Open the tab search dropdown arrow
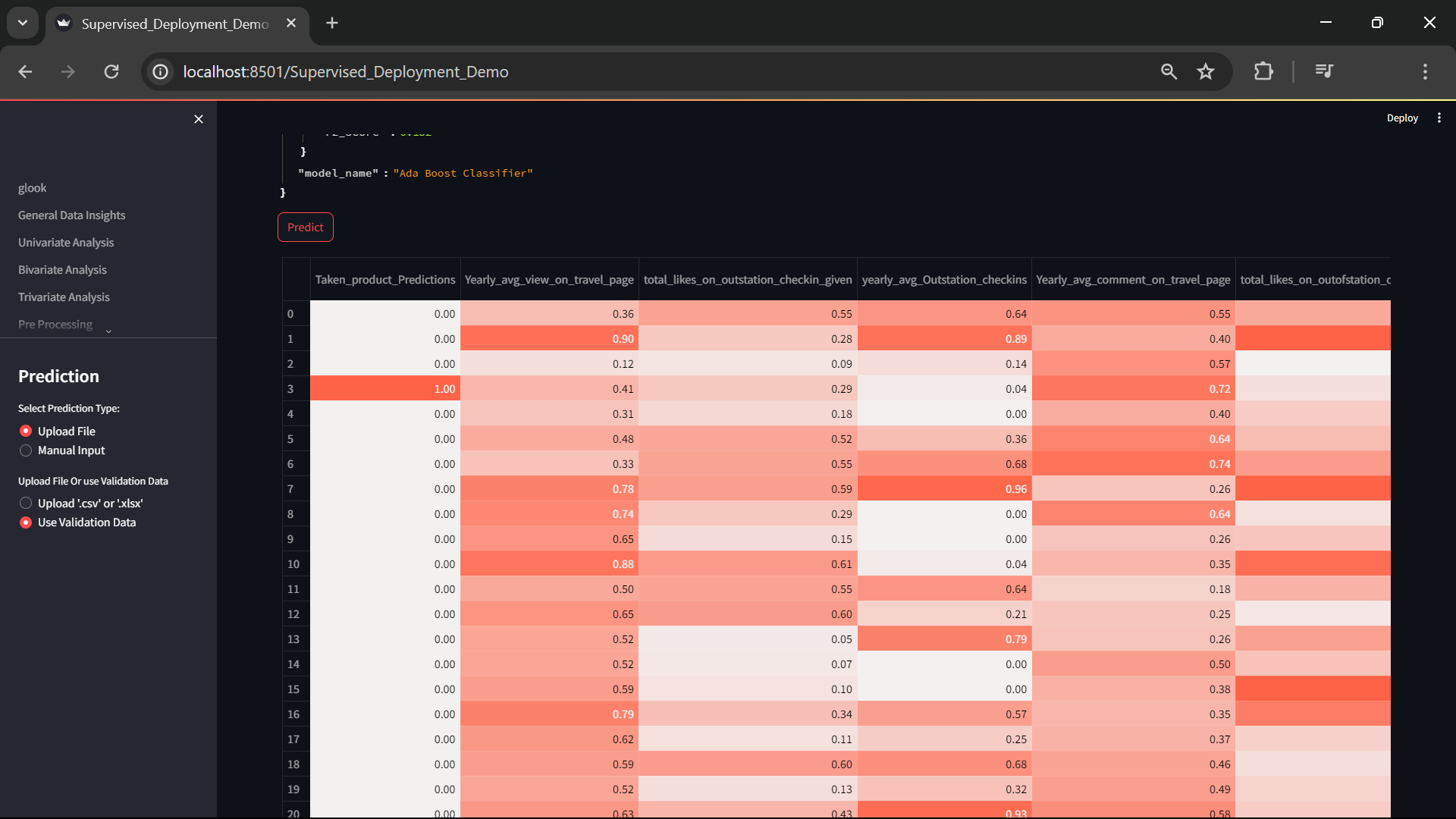Viewport: 1456px width, 819px height. click(22, 22)
